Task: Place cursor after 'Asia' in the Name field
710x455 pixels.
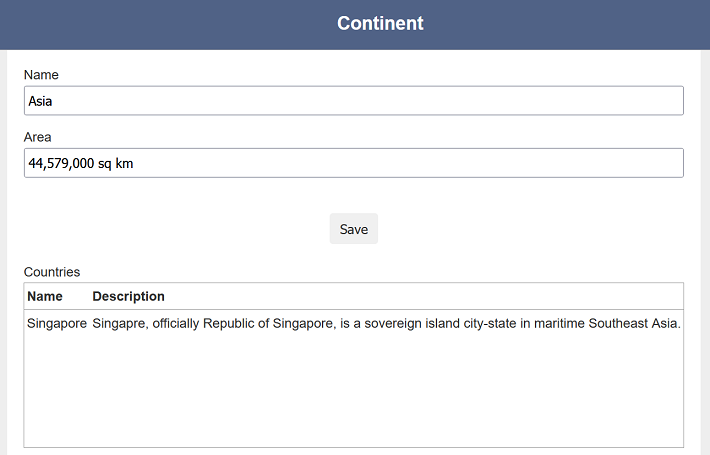Action: [53, 101]
